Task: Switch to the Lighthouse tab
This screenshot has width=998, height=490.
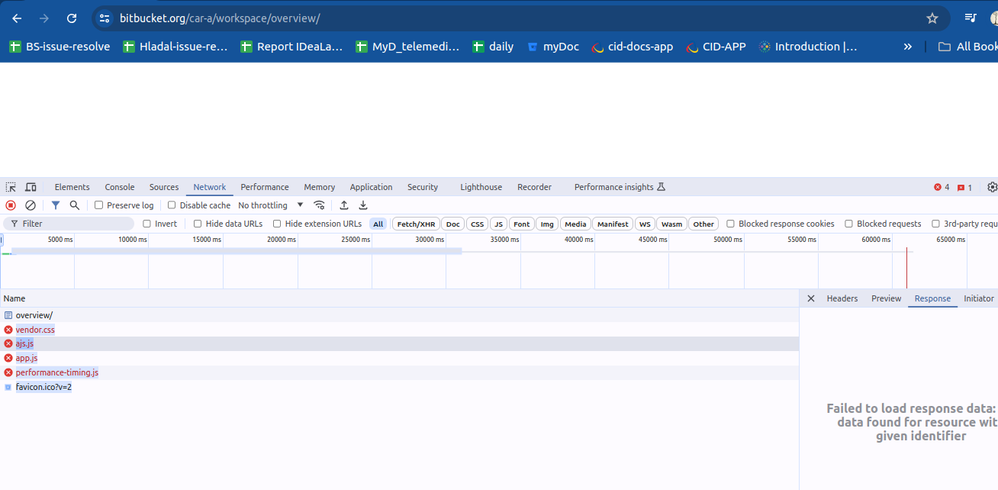Action: pos(481,187)
